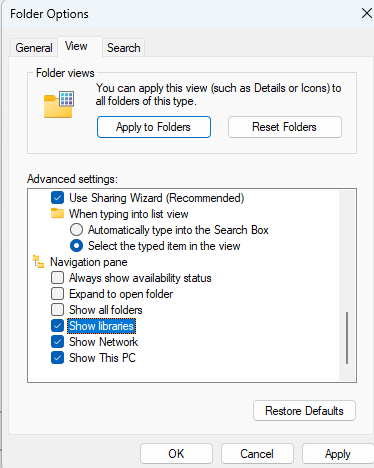Uncheck Show This PC option

(x=57, y=358)
